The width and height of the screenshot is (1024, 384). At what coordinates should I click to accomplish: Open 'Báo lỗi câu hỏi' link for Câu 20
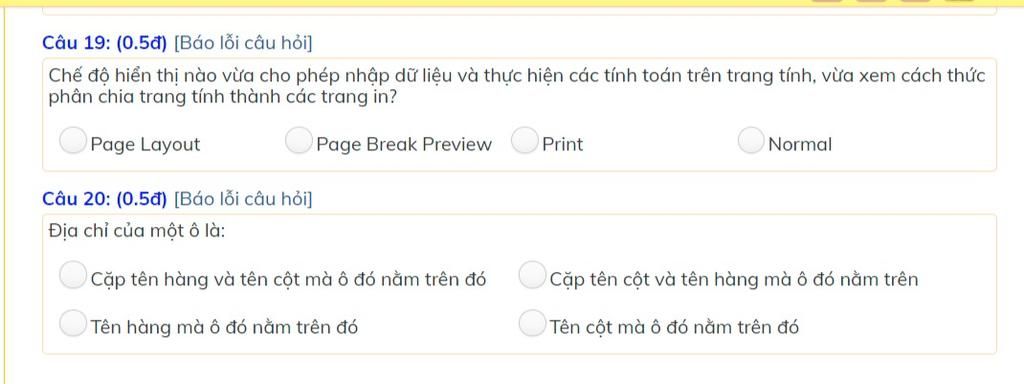[243, 199]
